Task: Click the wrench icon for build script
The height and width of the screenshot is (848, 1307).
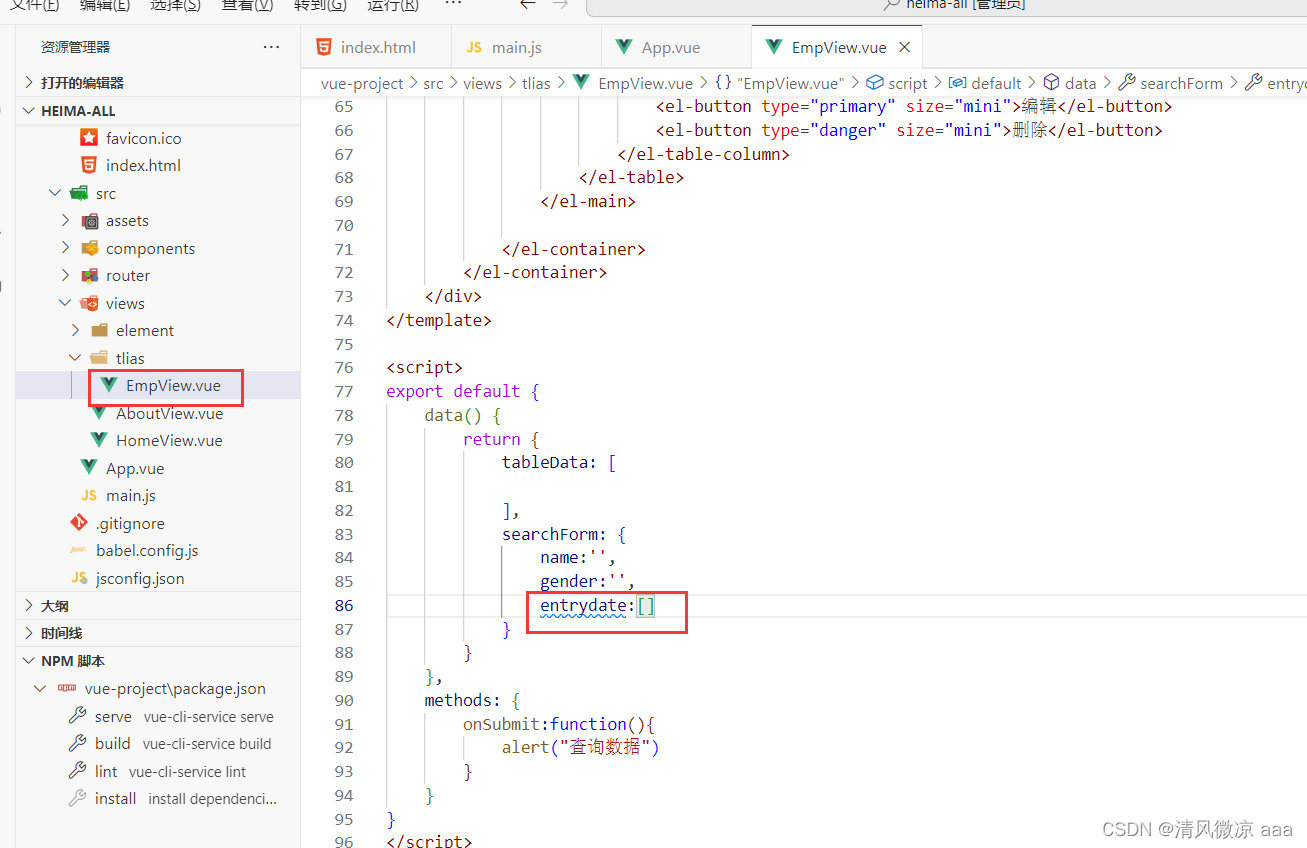Action: 77,743
